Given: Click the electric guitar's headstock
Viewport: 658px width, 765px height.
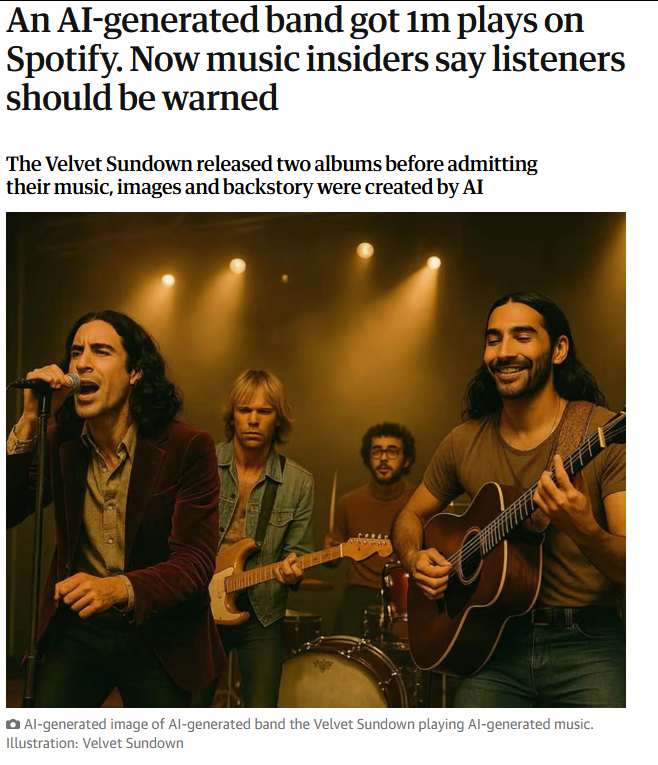Looking at the screenshot, I should click(x=367, y=545).
